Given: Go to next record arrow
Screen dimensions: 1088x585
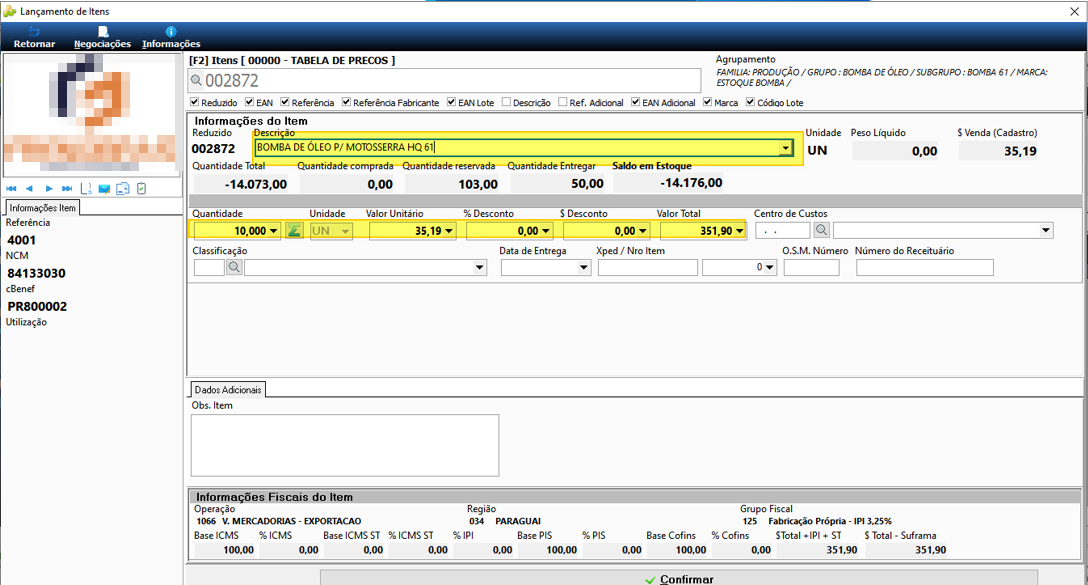Looking at the screenshot, I should point(49,189).
